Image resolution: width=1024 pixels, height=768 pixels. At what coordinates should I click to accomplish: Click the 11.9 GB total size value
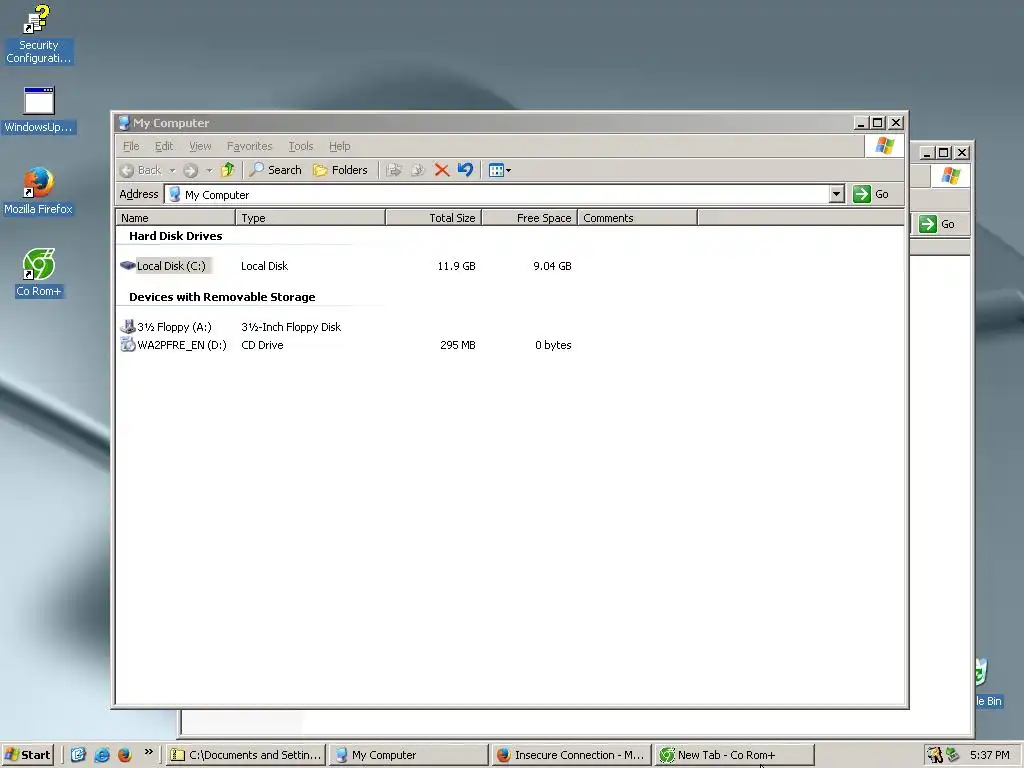click(456, 266)
